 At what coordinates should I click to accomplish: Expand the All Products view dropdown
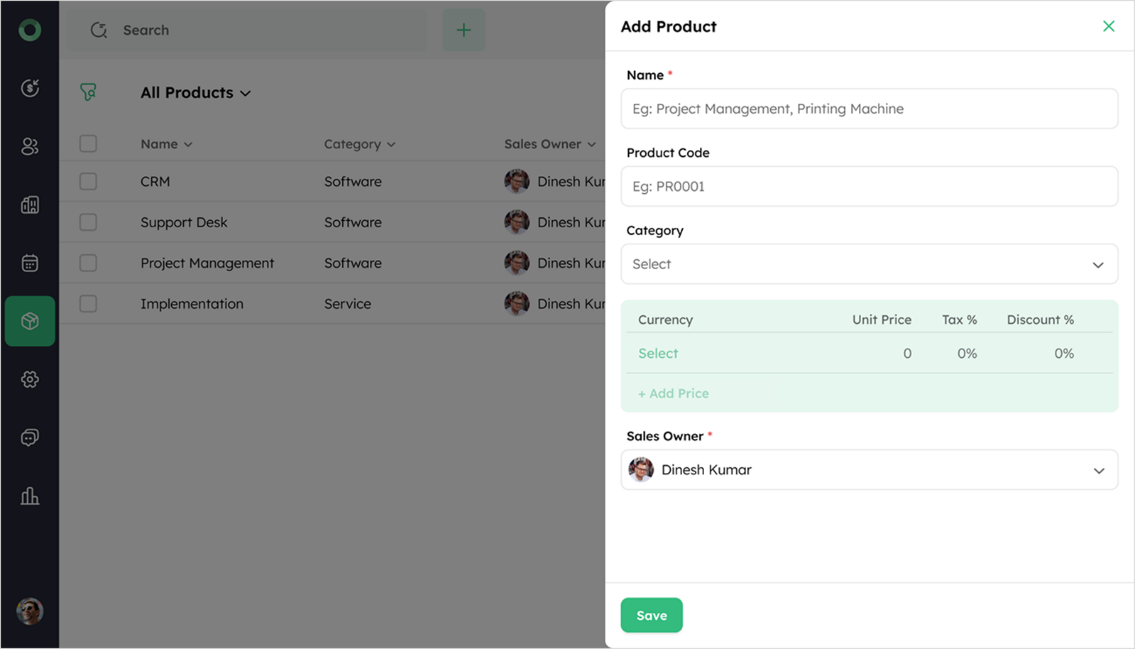coord(195,93)
